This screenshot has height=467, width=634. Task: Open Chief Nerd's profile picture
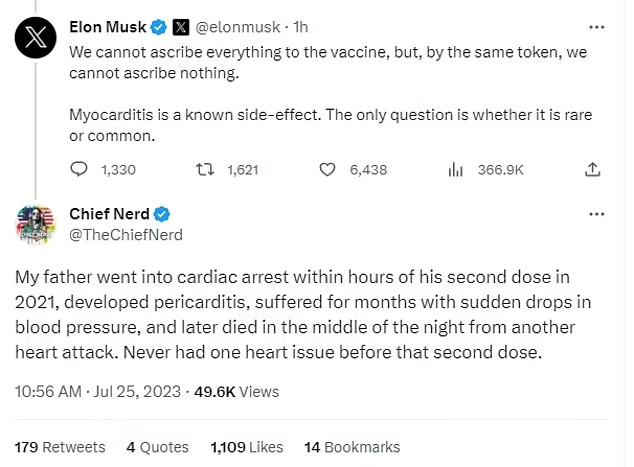(36, 225)
